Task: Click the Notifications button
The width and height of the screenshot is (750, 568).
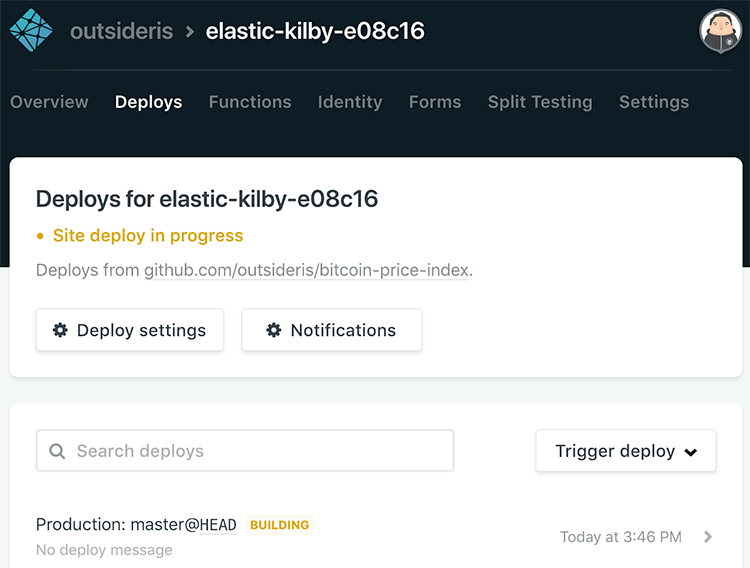Action: click(x=331, y=330)
